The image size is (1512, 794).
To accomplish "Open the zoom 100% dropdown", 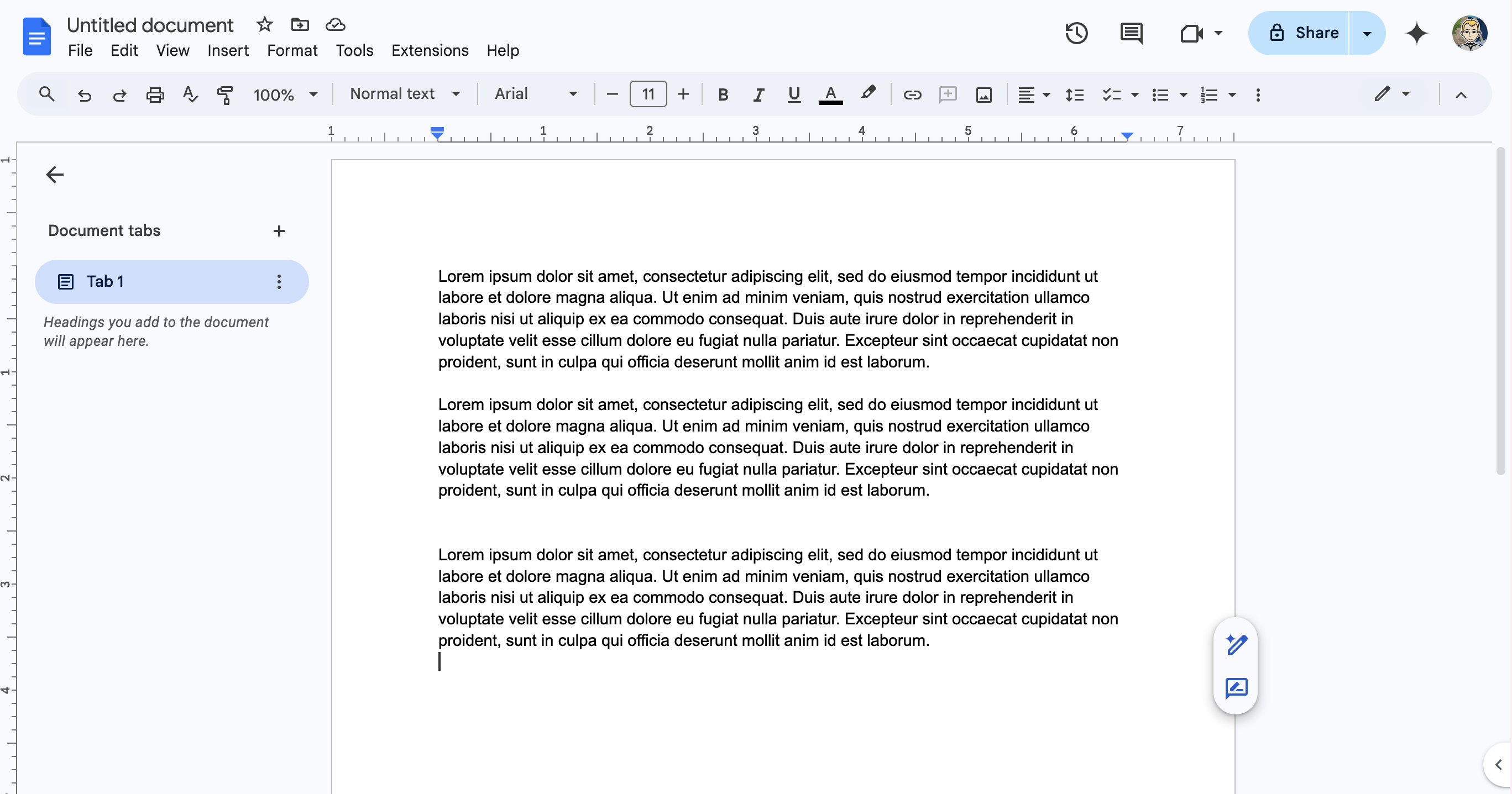I will [285, 94].
